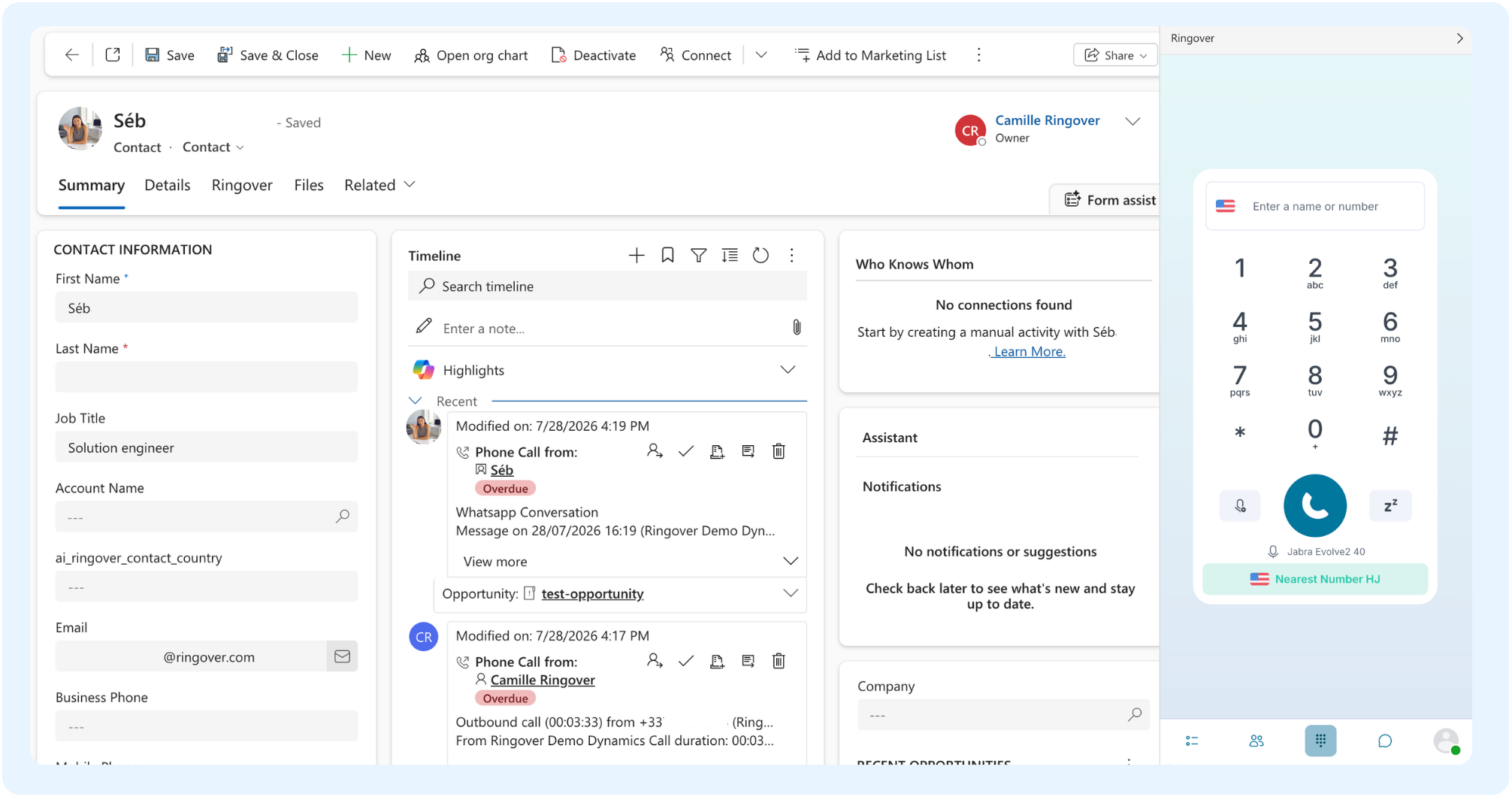The image size is (1512, 797).
Task: Click Save & Close
Action: 268,55
